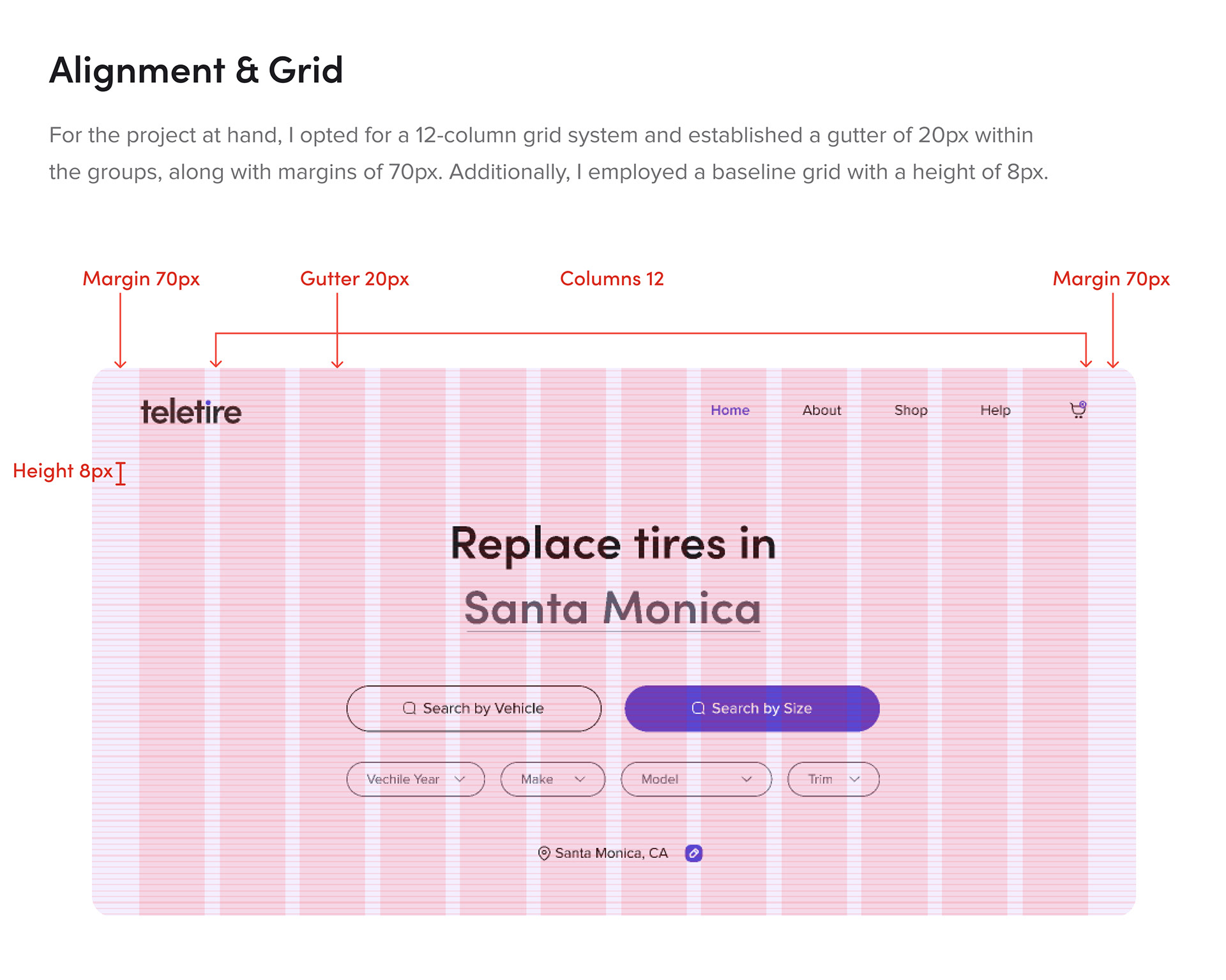Click the underlined Santa Monica heading

click(x=613, y=608)
